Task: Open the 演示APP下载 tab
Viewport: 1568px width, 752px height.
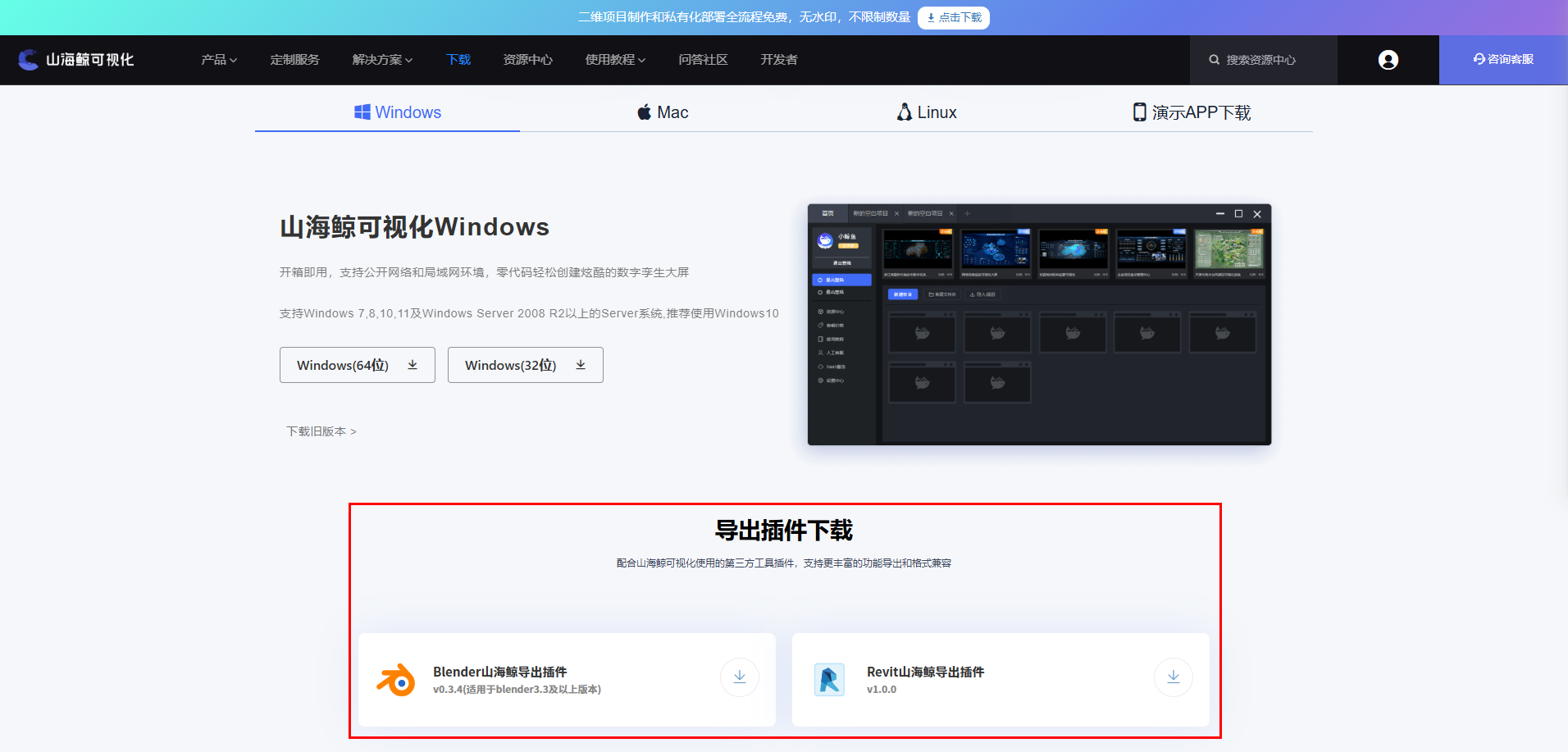Action: tap(1192, 112)
